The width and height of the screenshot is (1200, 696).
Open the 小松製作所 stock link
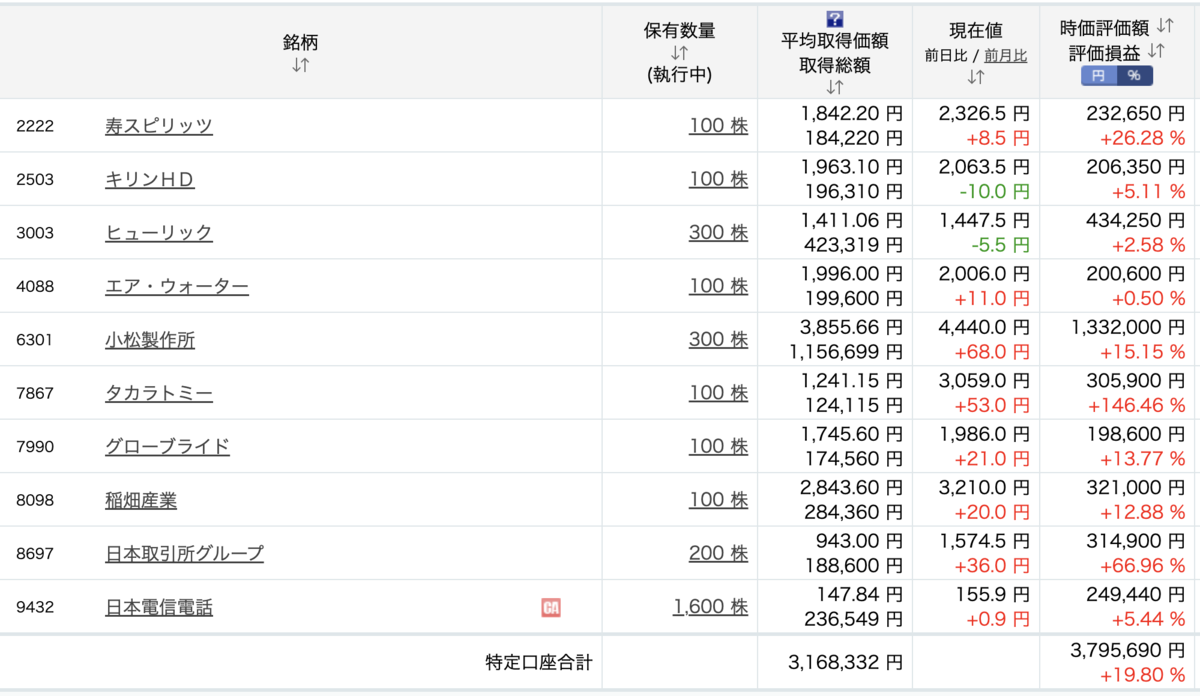(150, 340)
